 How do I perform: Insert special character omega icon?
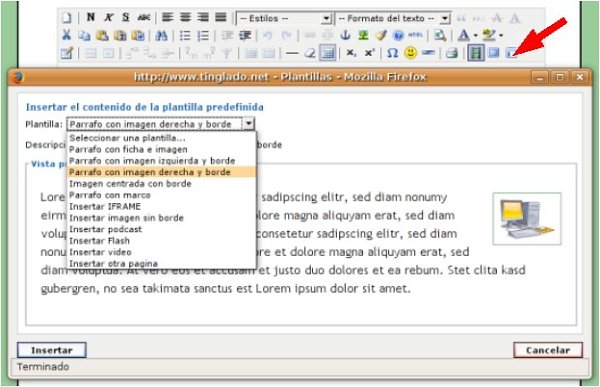[x=392, y=53]
